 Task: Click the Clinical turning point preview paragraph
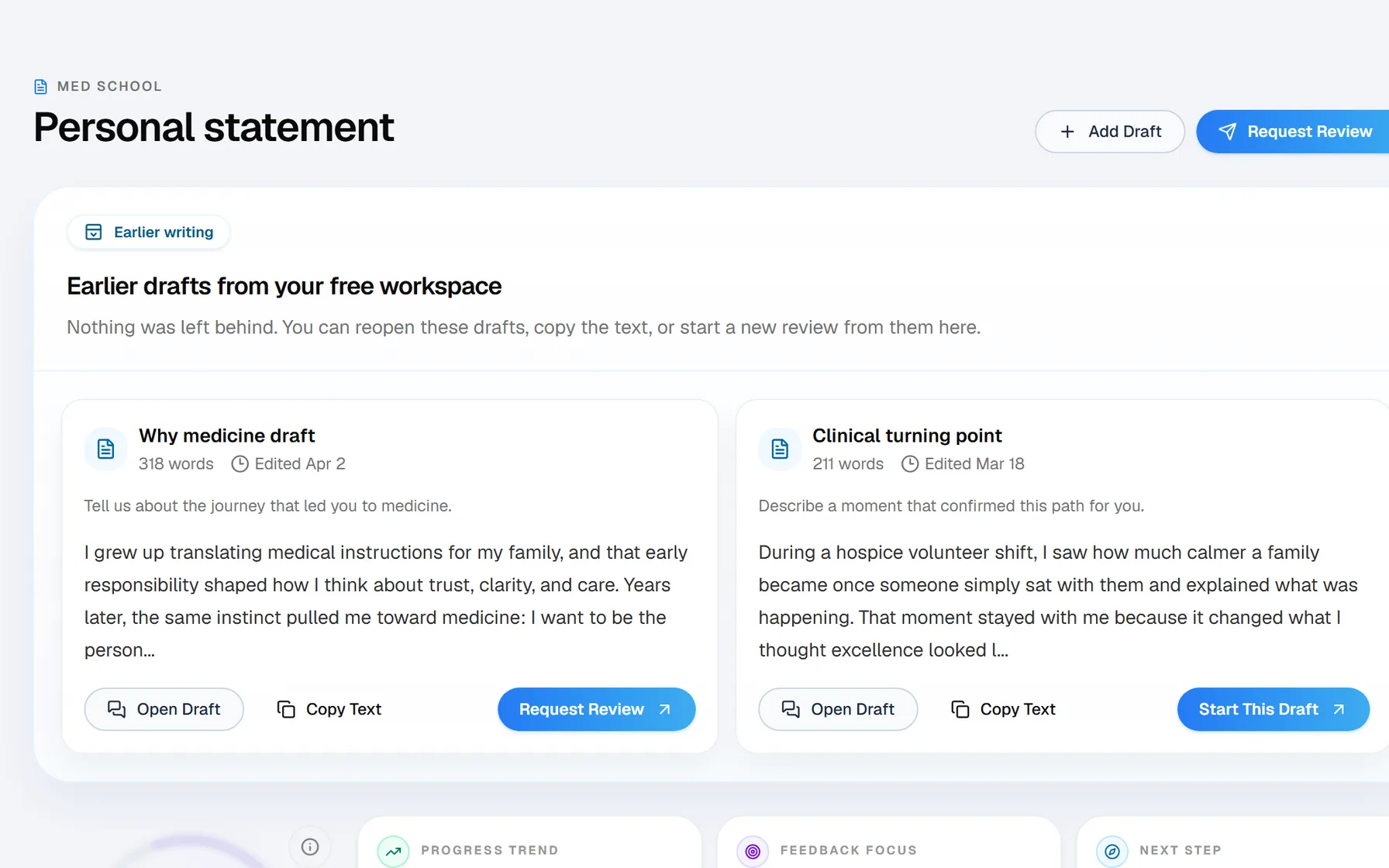click(1058, 601)
